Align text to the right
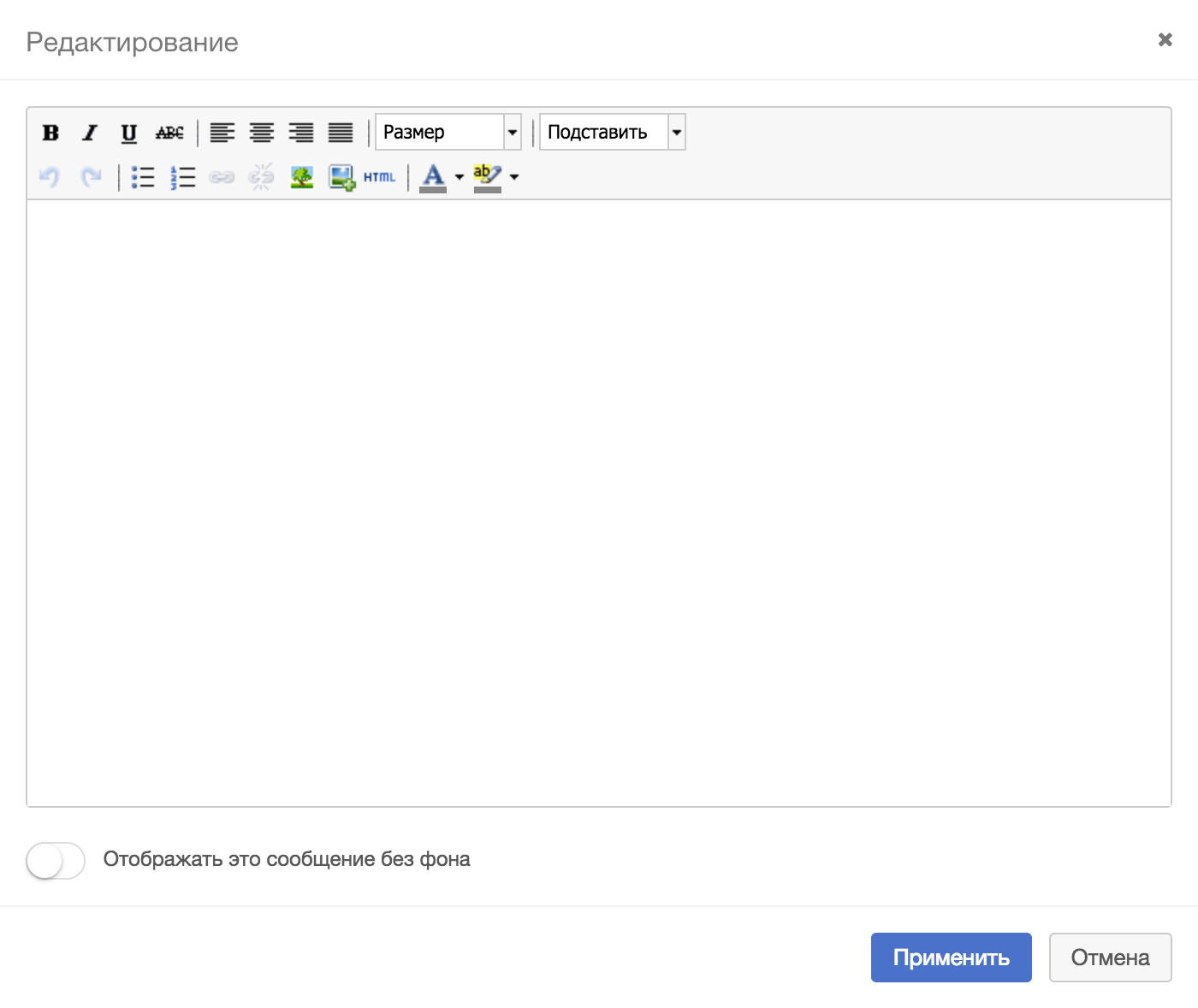1198x1008 pixels. pyautogui.click(x=301, y=133)
